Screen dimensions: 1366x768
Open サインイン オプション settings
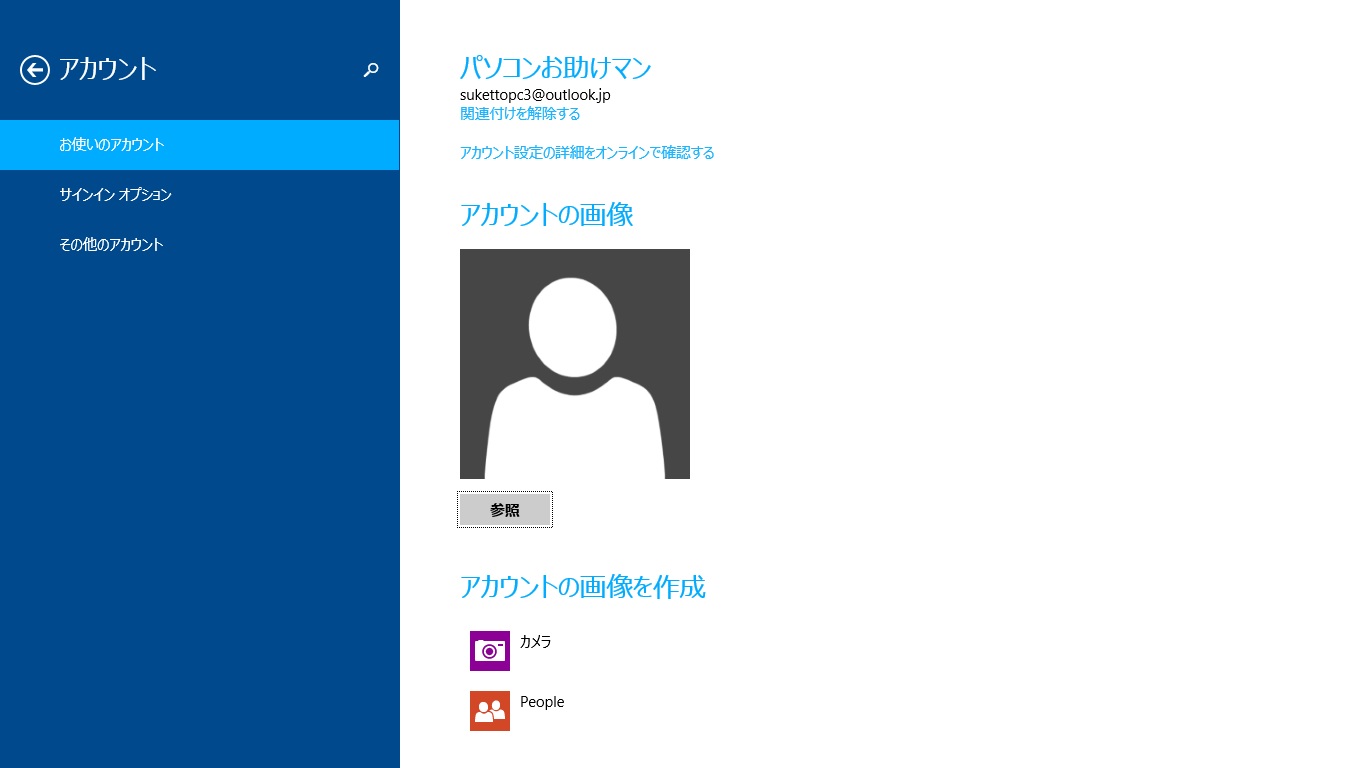pyautogui.click(x=200, y=195)
